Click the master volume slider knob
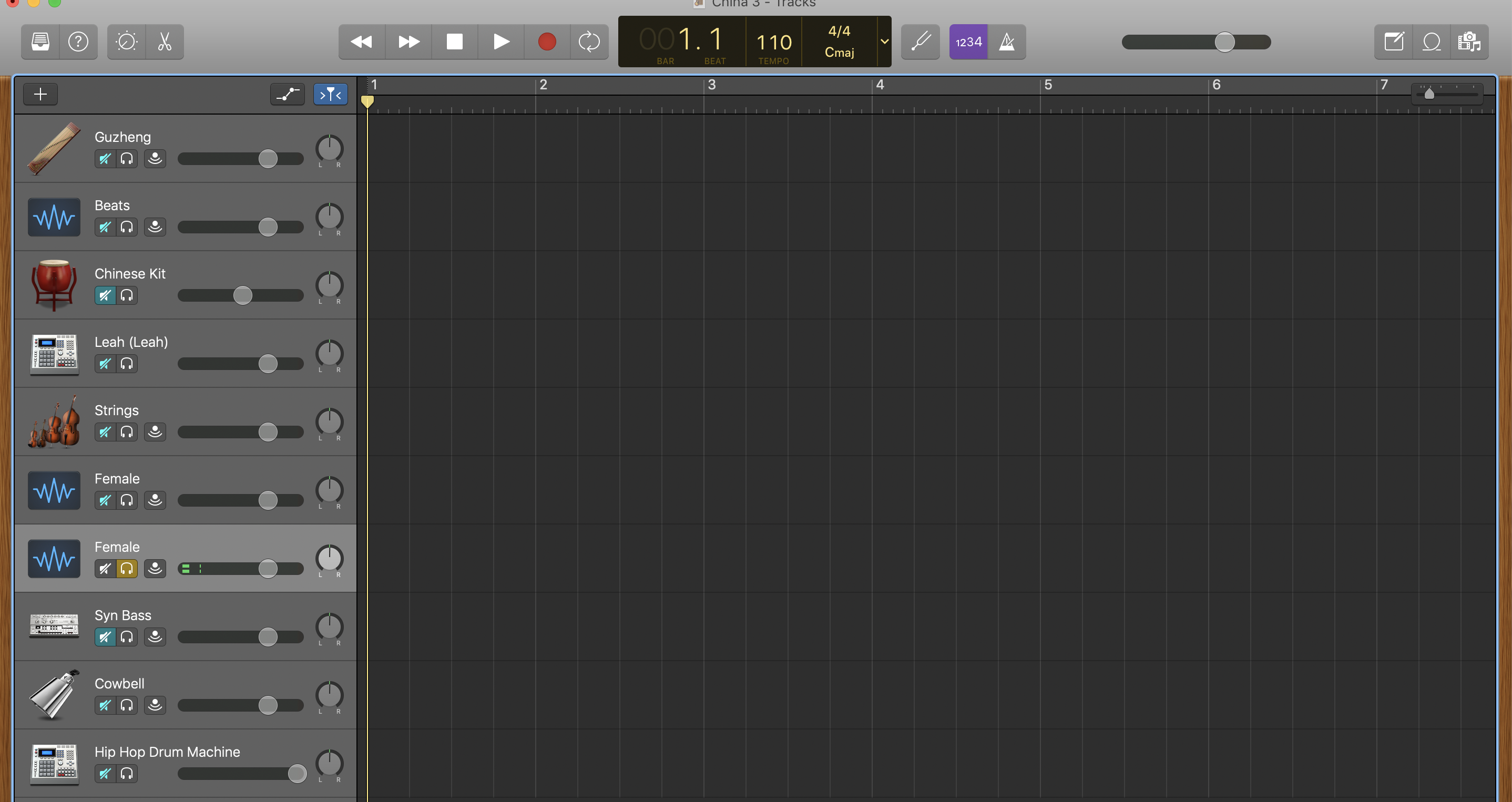This screenshot has height=802, width=1512. [1224, 42]
